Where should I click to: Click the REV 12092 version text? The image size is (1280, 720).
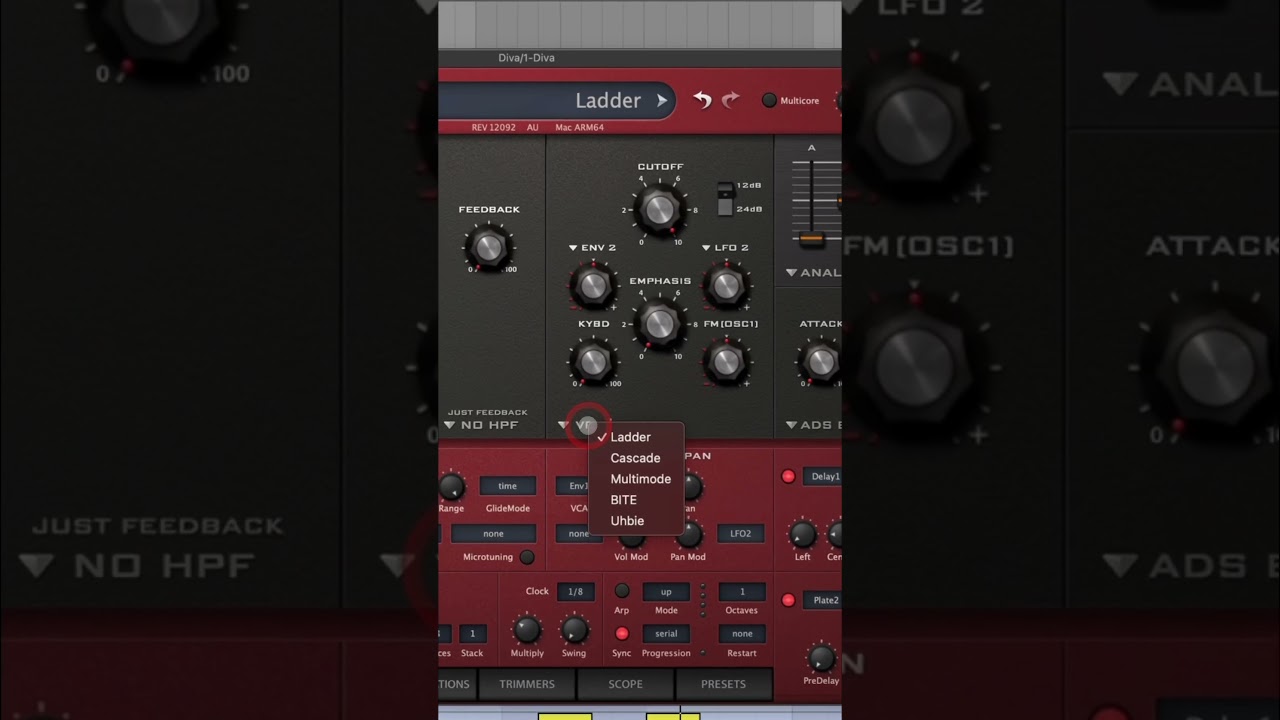tap(494, 127)
